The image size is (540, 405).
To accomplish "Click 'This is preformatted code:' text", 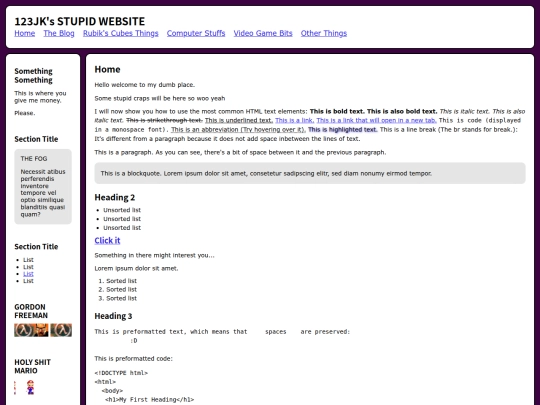I will click(x=134, y=359).
